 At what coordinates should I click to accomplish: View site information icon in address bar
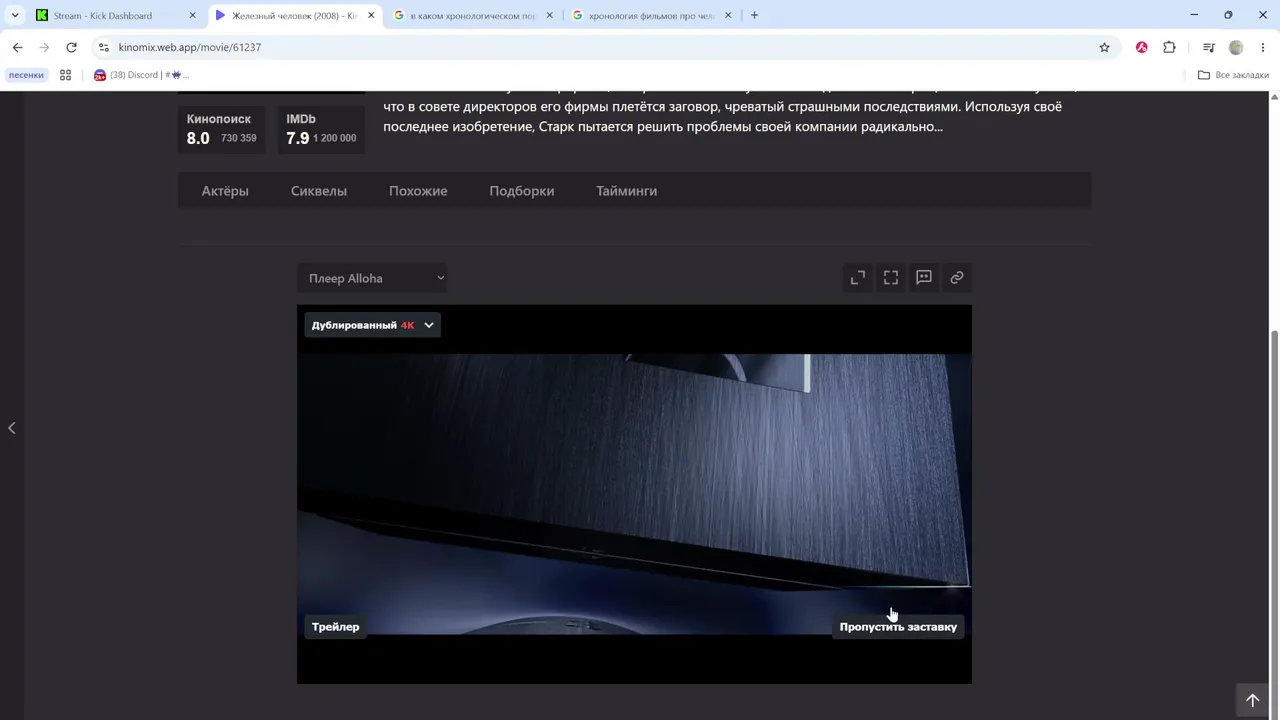104,47
